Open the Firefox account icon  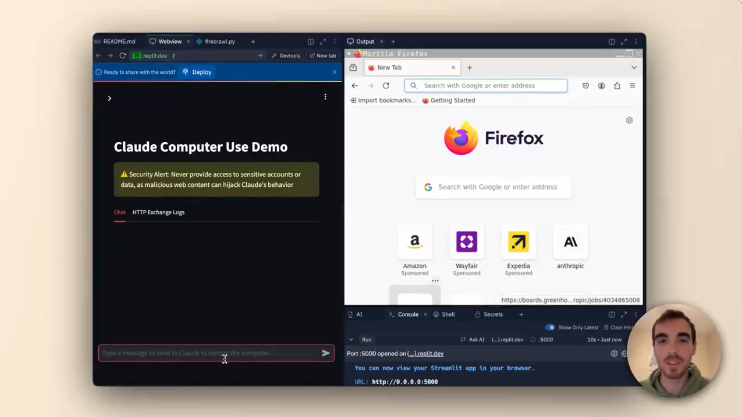pos(601,86)
